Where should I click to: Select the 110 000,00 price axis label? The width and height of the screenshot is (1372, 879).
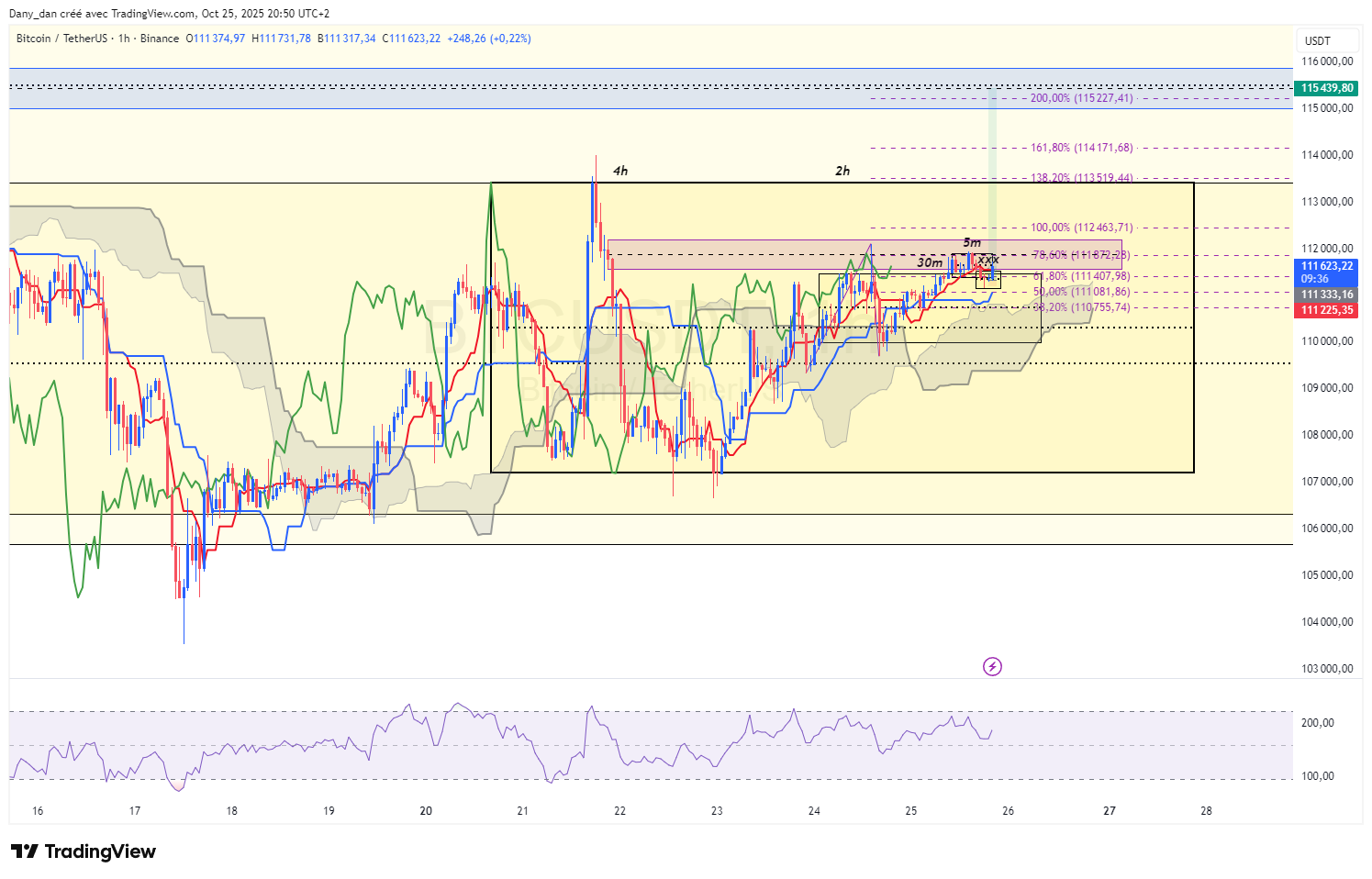pyautogui.click(x=1327, y=341)
